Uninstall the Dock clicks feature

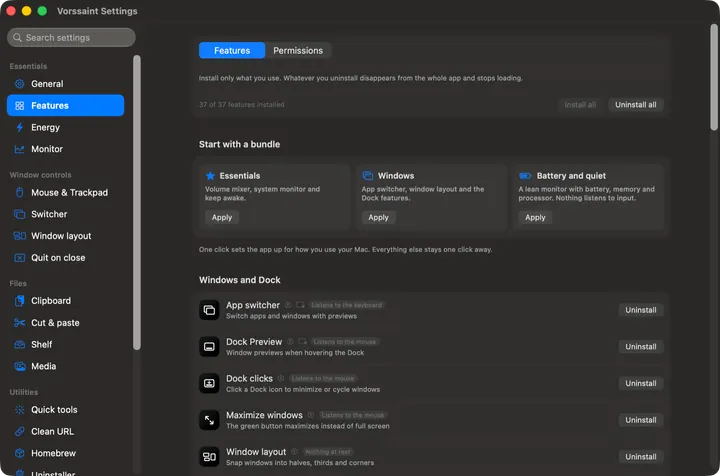coord(641,383)
